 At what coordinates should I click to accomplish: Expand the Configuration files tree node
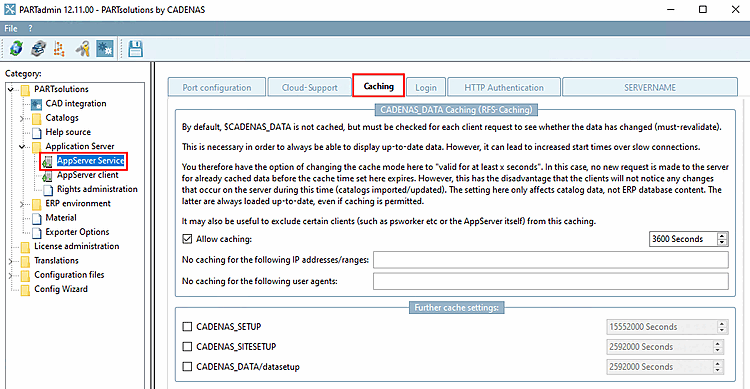pyautogui.click(x=11, y=275)
